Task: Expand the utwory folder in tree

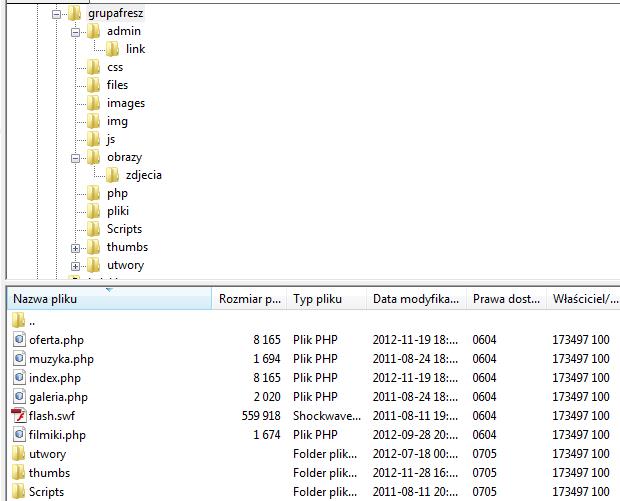Action: 76,265
